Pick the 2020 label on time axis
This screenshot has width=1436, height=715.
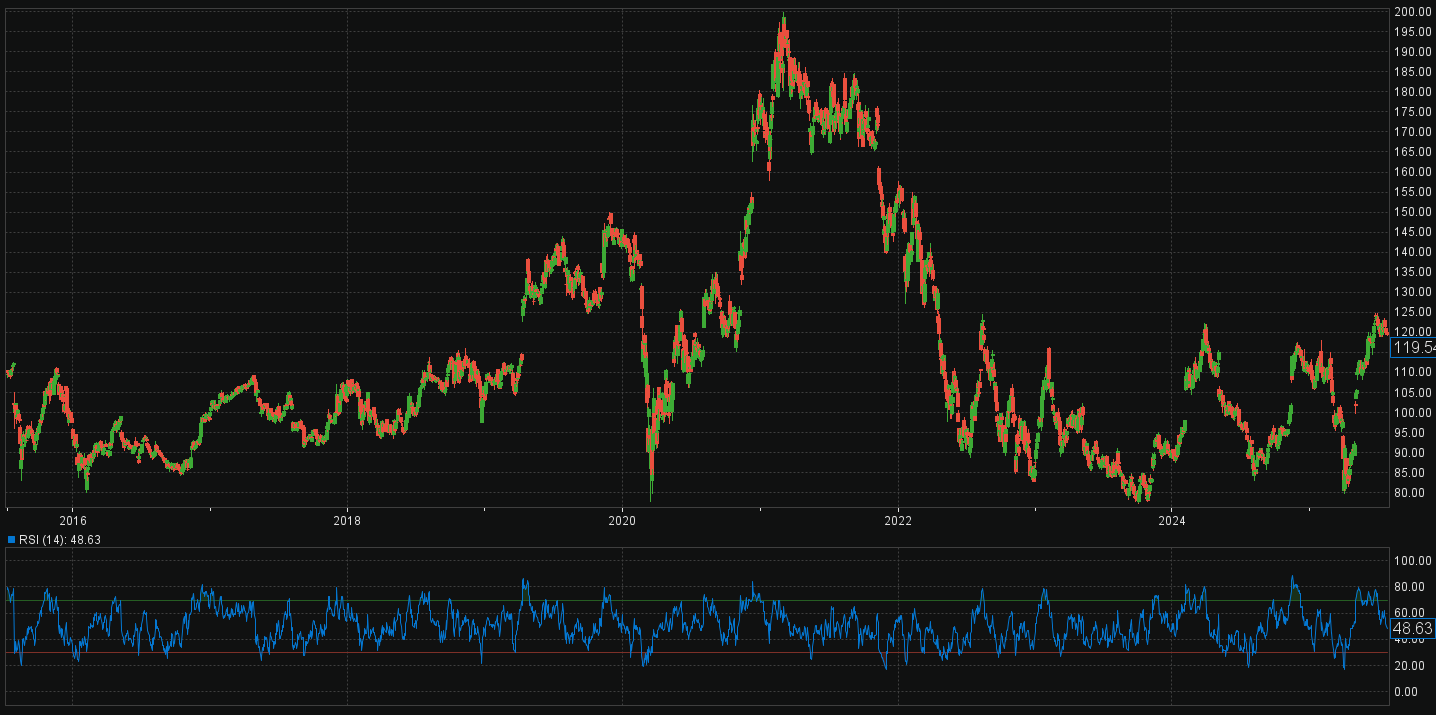click(622, 520)
